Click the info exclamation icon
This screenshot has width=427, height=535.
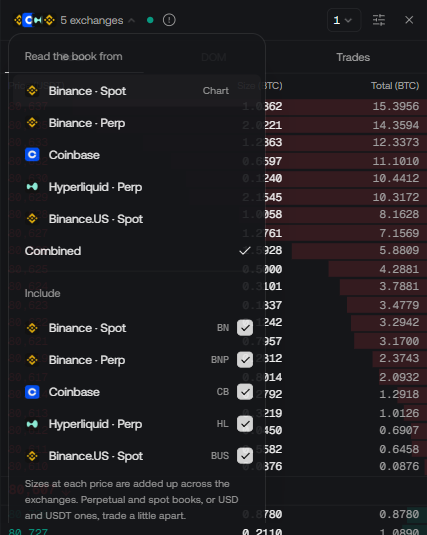tap(169, 20)
